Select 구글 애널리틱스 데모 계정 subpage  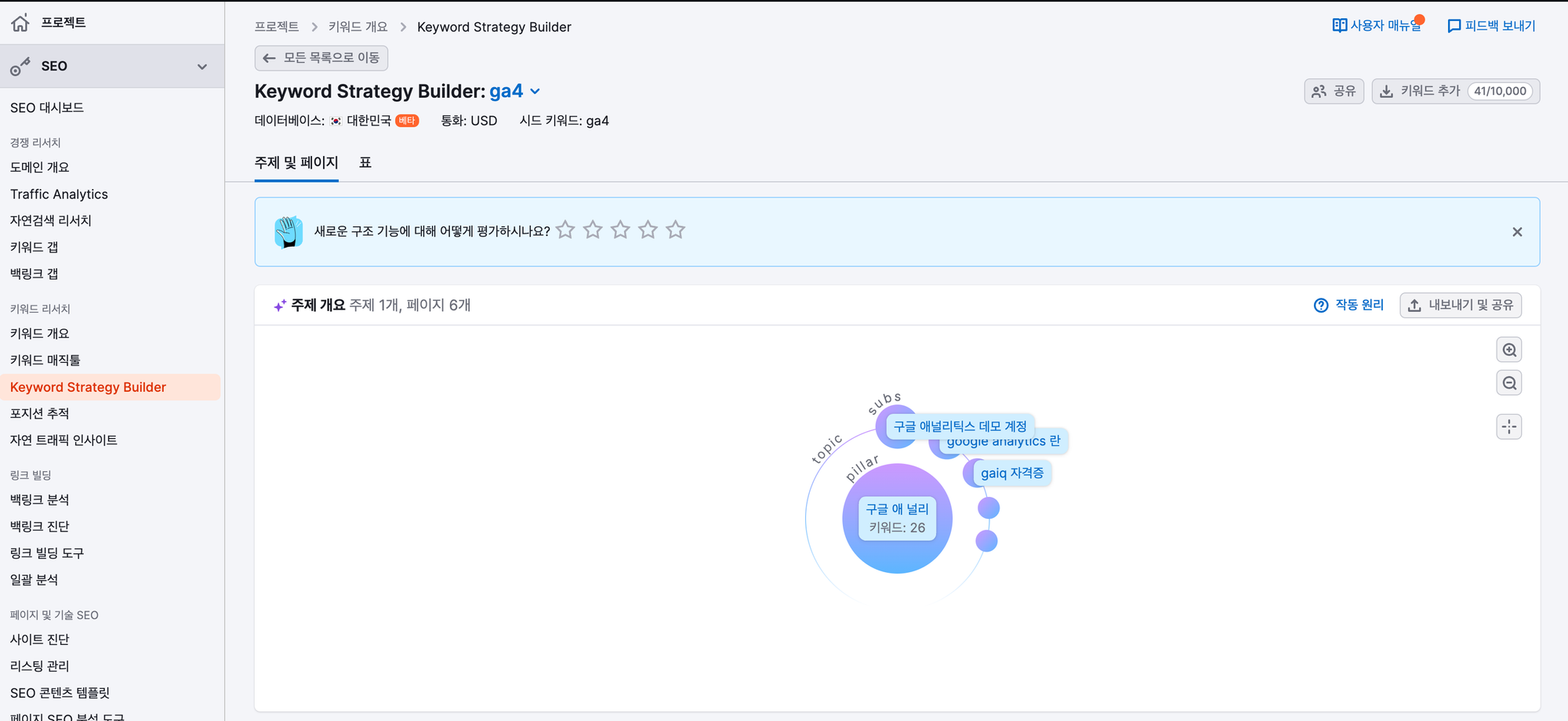960,426
